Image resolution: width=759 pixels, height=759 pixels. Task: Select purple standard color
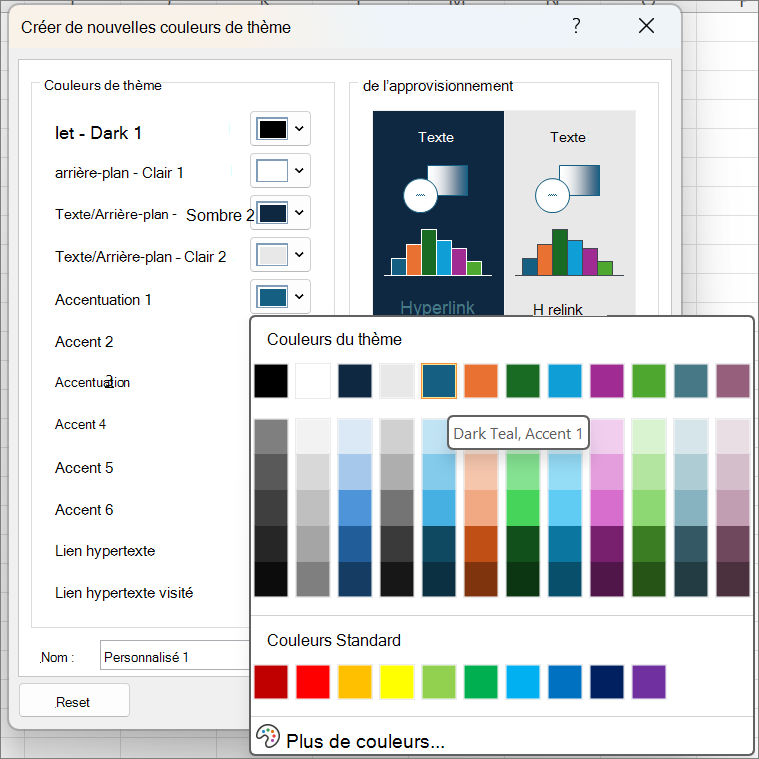click(649, 682)
